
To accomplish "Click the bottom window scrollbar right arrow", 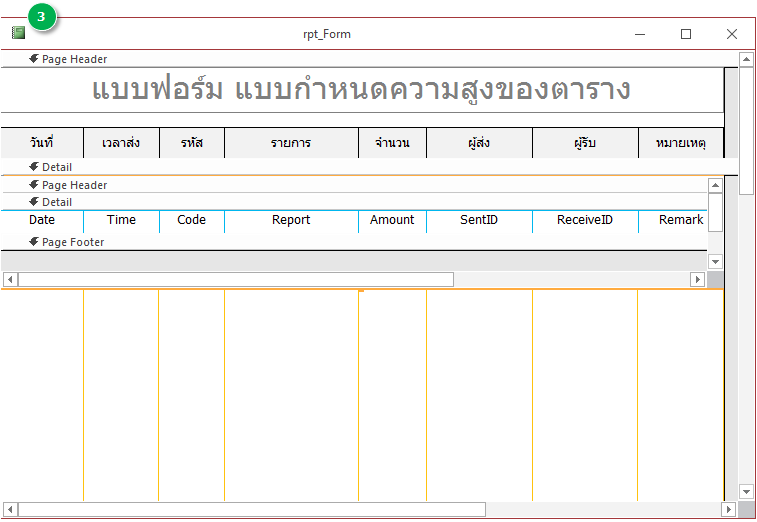I will click(x=729, y=509).
